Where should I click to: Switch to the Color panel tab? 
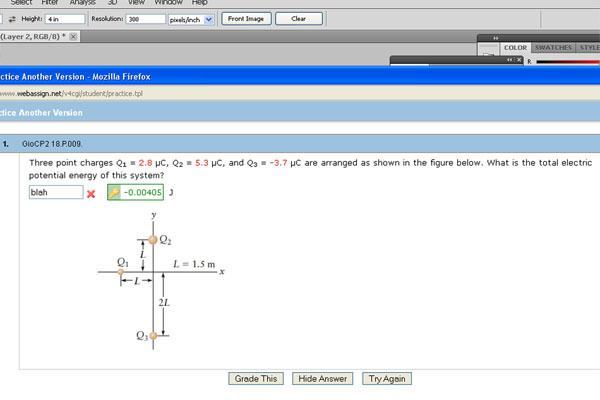[515, 48]
